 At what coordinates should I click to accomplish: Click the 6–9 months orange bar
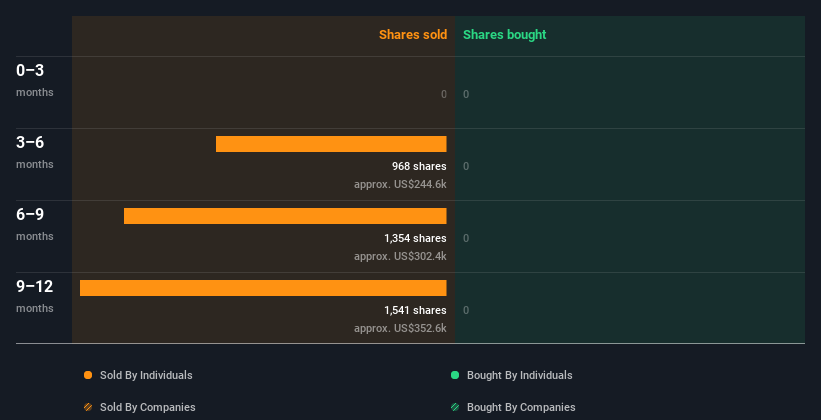285,216
